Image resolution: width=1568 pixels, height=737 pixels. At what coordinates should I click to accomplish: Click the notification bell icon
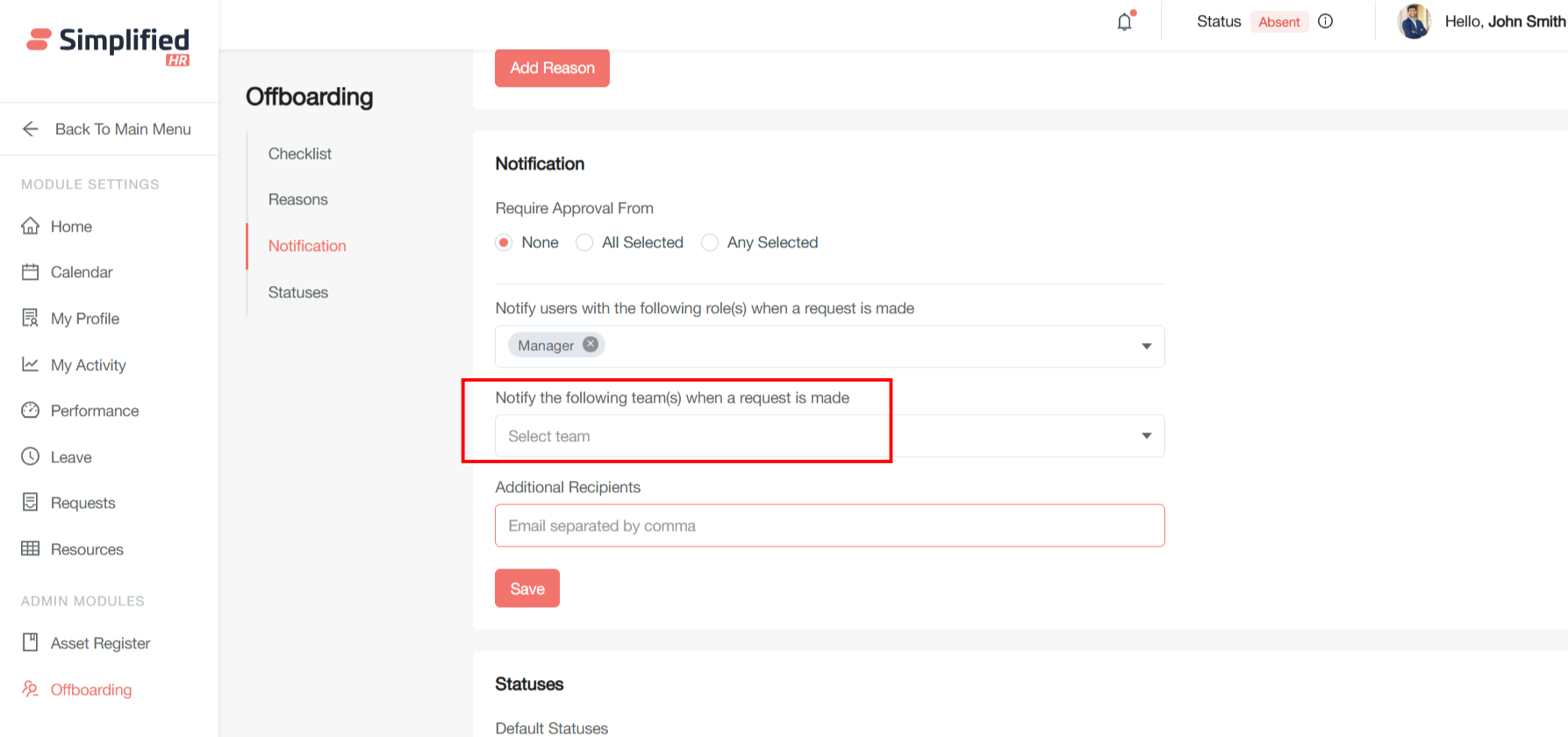click(1124, 22)
